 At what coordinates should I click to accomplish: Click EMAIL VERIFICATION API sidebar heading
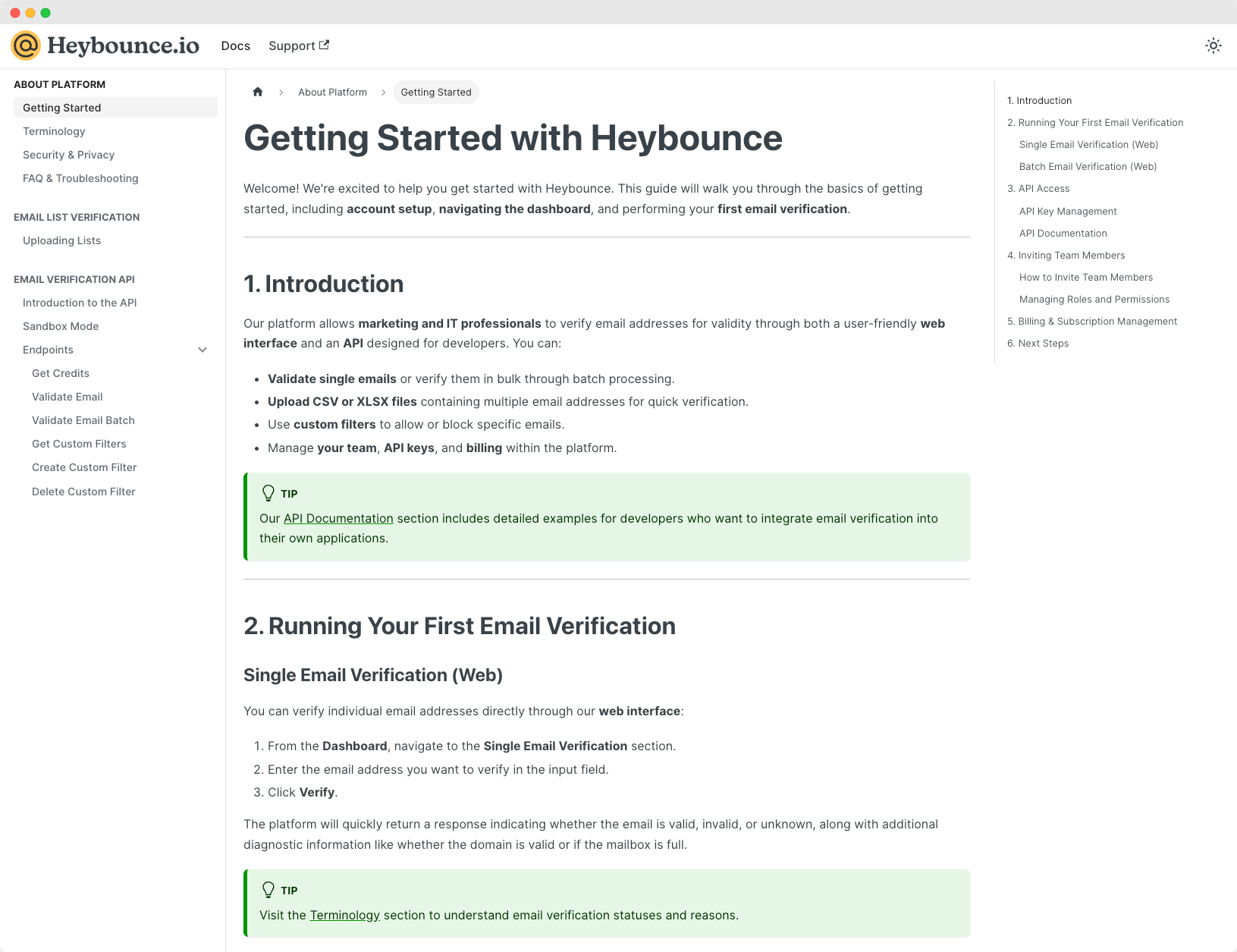[74, 279]
